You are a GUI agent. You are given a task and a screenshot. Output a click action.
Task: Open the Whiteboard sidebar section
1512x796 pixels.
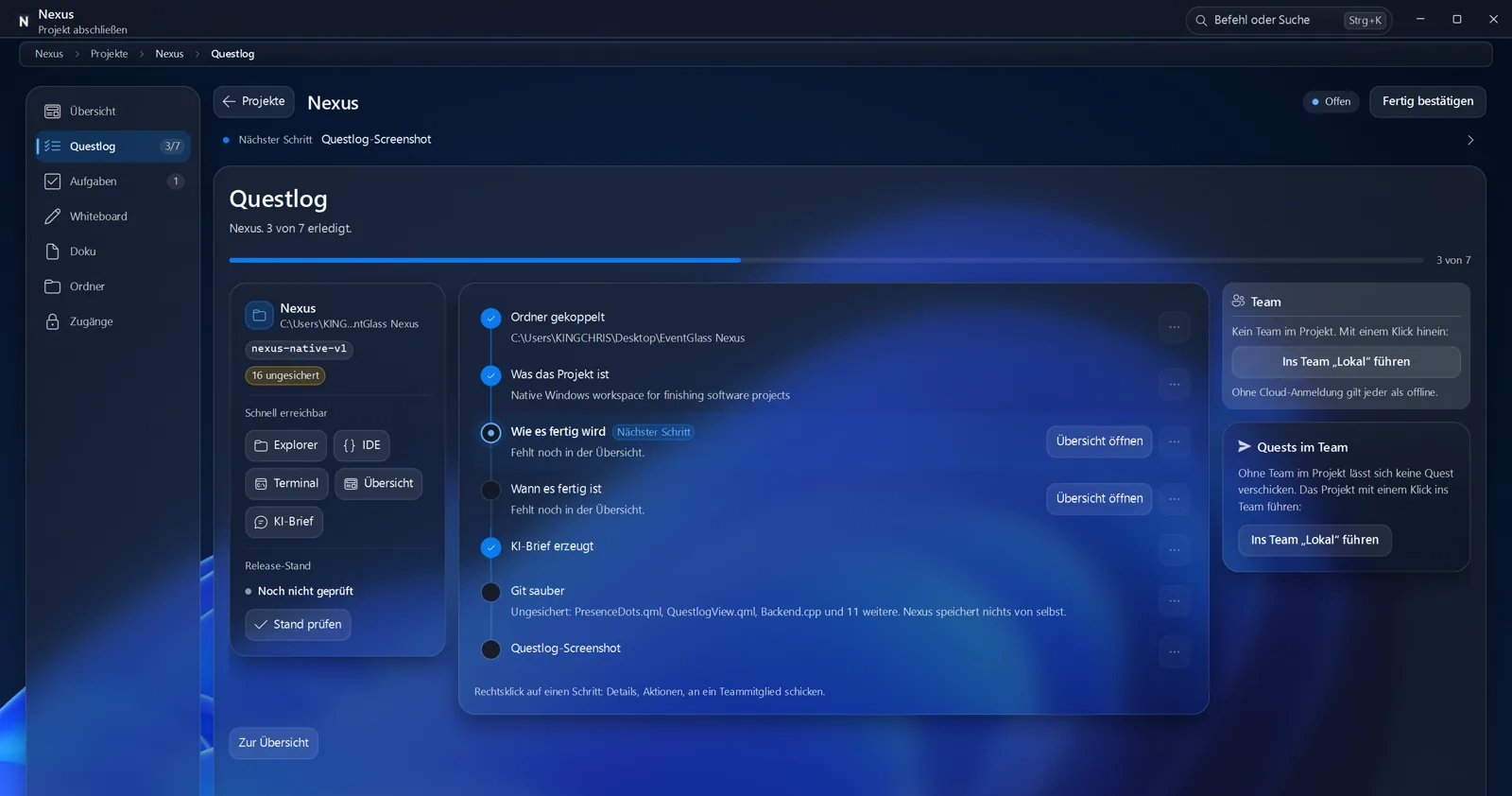[112, 216]
